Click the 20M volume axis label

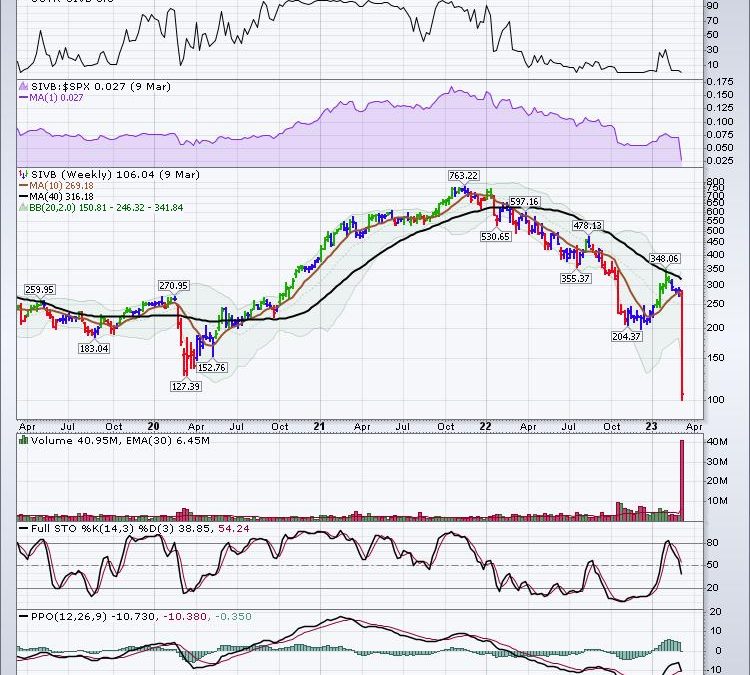[x=717, y=481]
